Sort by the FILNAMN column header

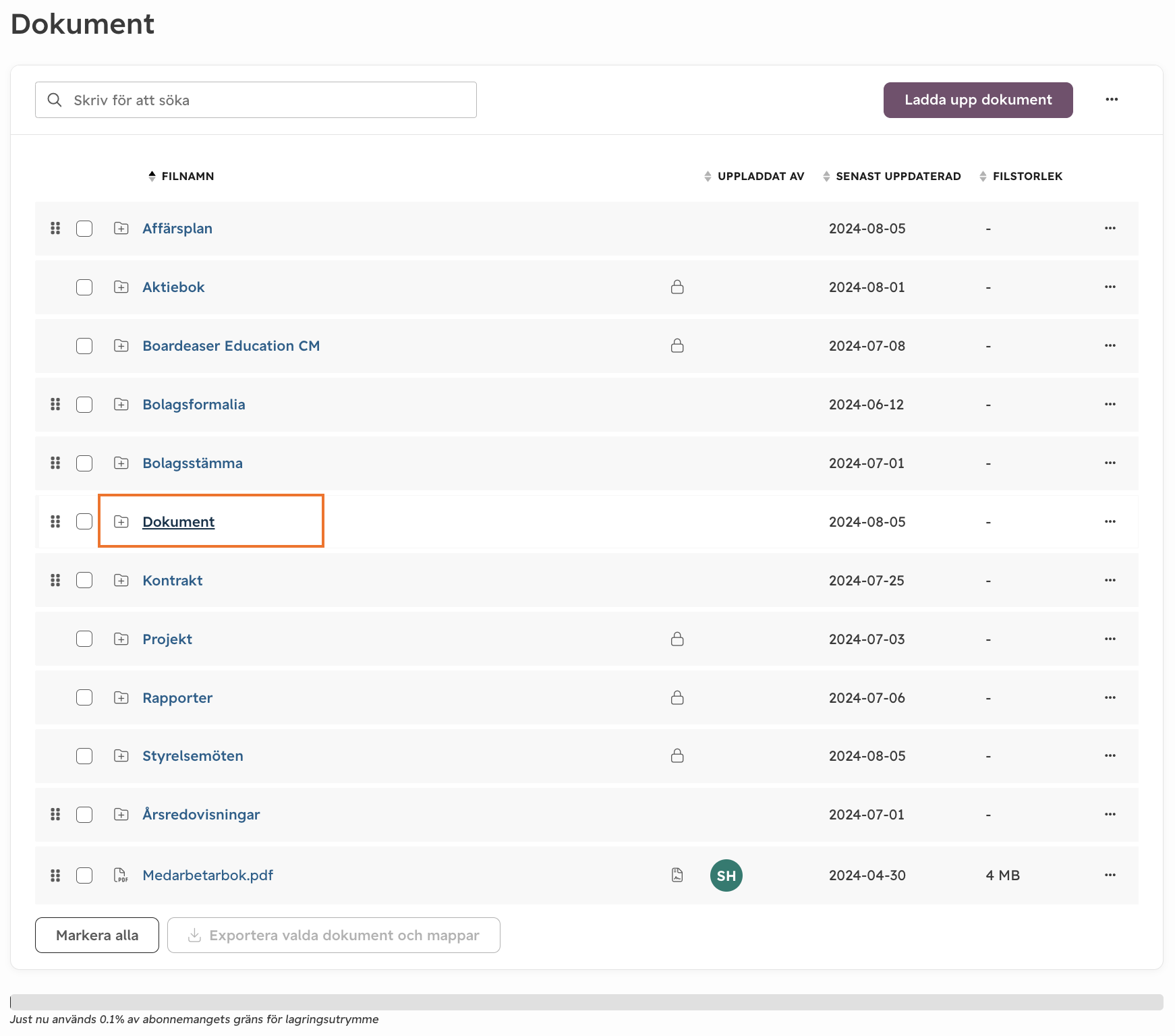click(x=181, y=176)
